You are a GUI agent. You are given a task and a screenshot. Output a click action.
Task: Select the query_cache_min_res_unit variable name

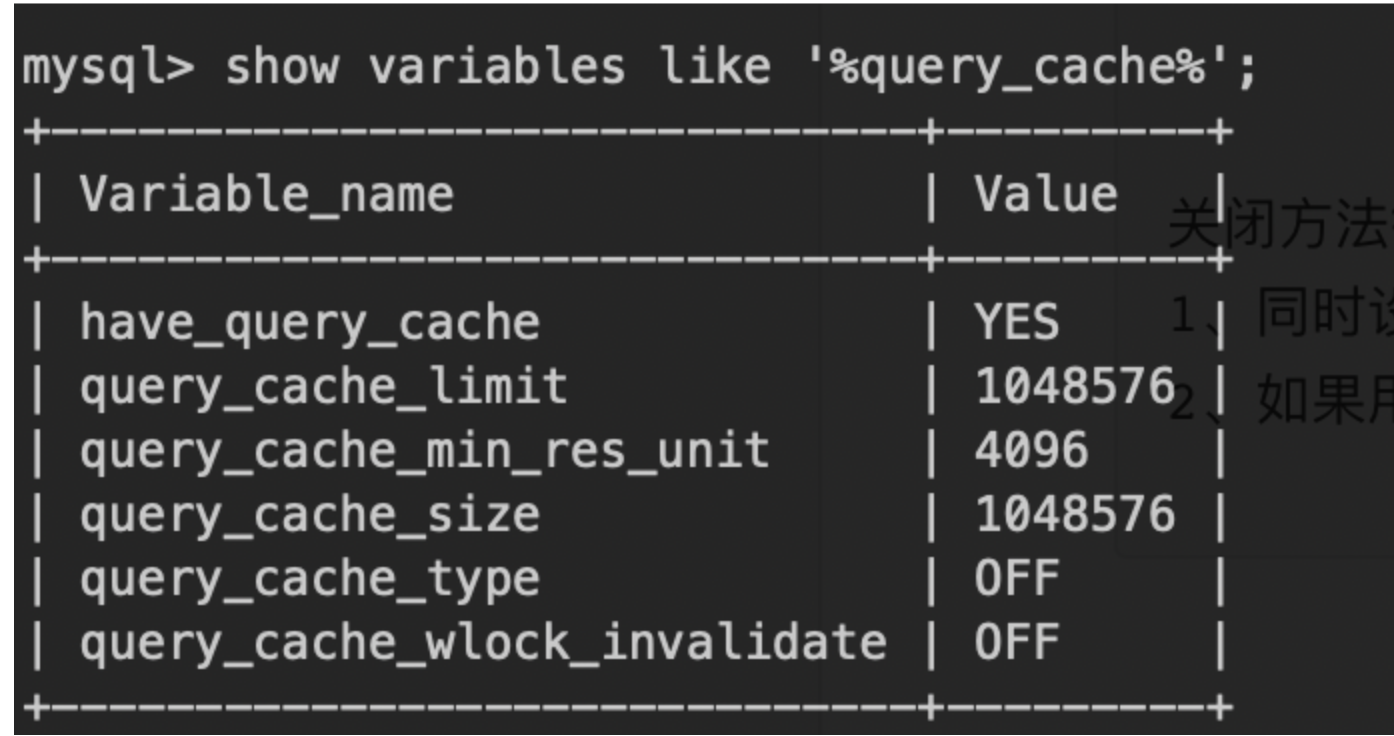(425, 451)
